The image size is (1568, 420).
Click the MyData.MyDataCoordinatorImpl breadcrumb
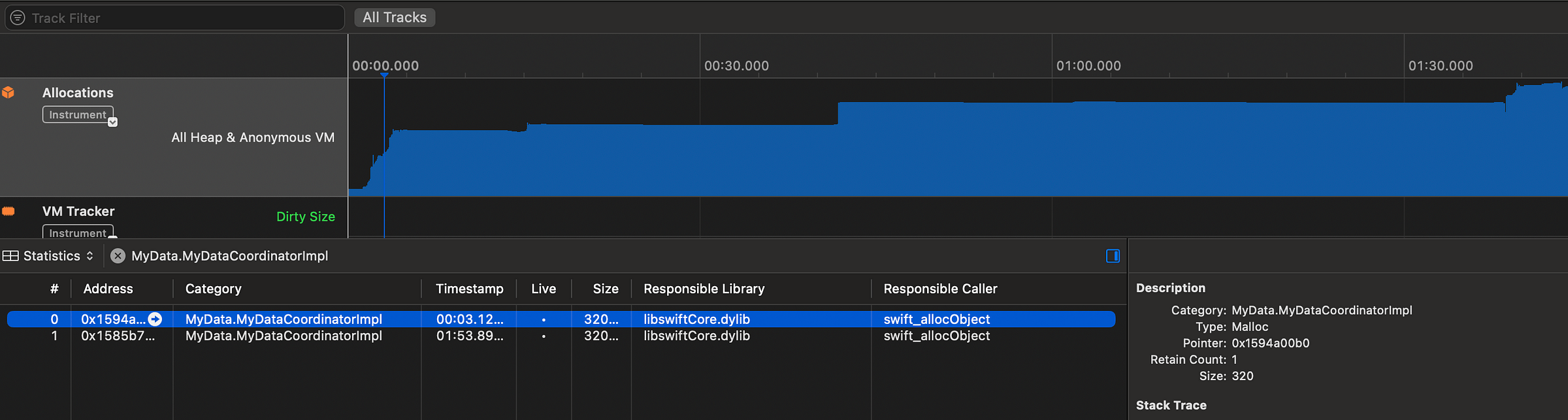tap(229, 256)
